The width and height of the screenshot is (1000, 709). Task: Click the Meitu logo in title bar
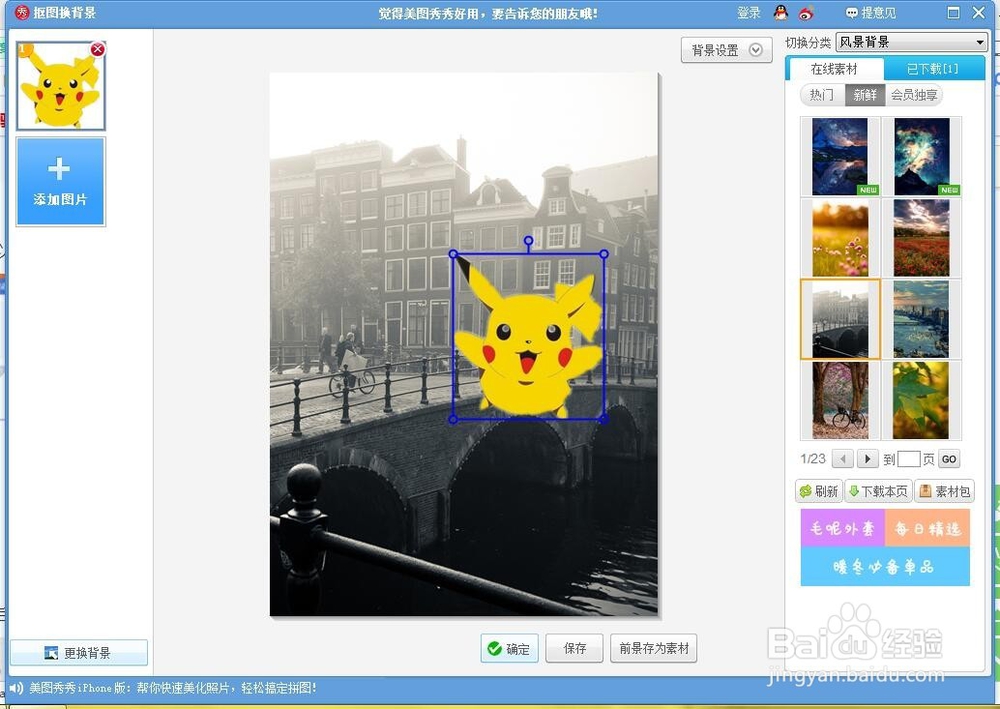click(22, 13)
